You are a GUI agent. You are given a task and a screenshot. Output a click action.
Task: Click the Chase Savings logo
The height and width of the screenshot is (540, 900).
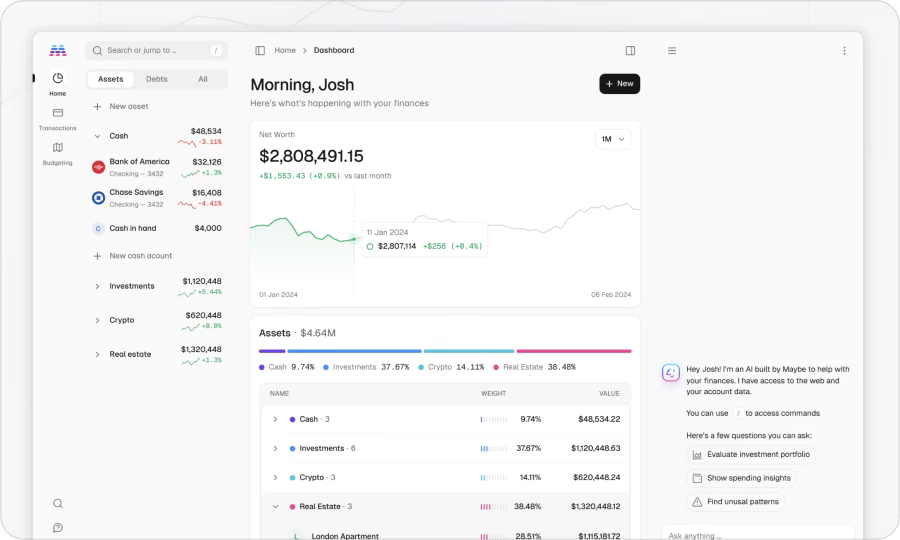click(98, 198)
